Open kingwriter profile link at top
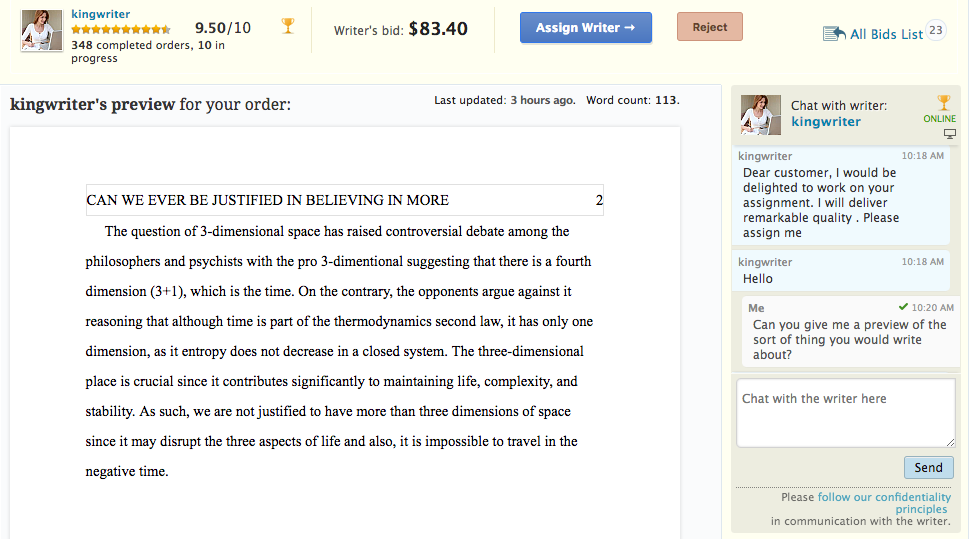 [101, 15]
